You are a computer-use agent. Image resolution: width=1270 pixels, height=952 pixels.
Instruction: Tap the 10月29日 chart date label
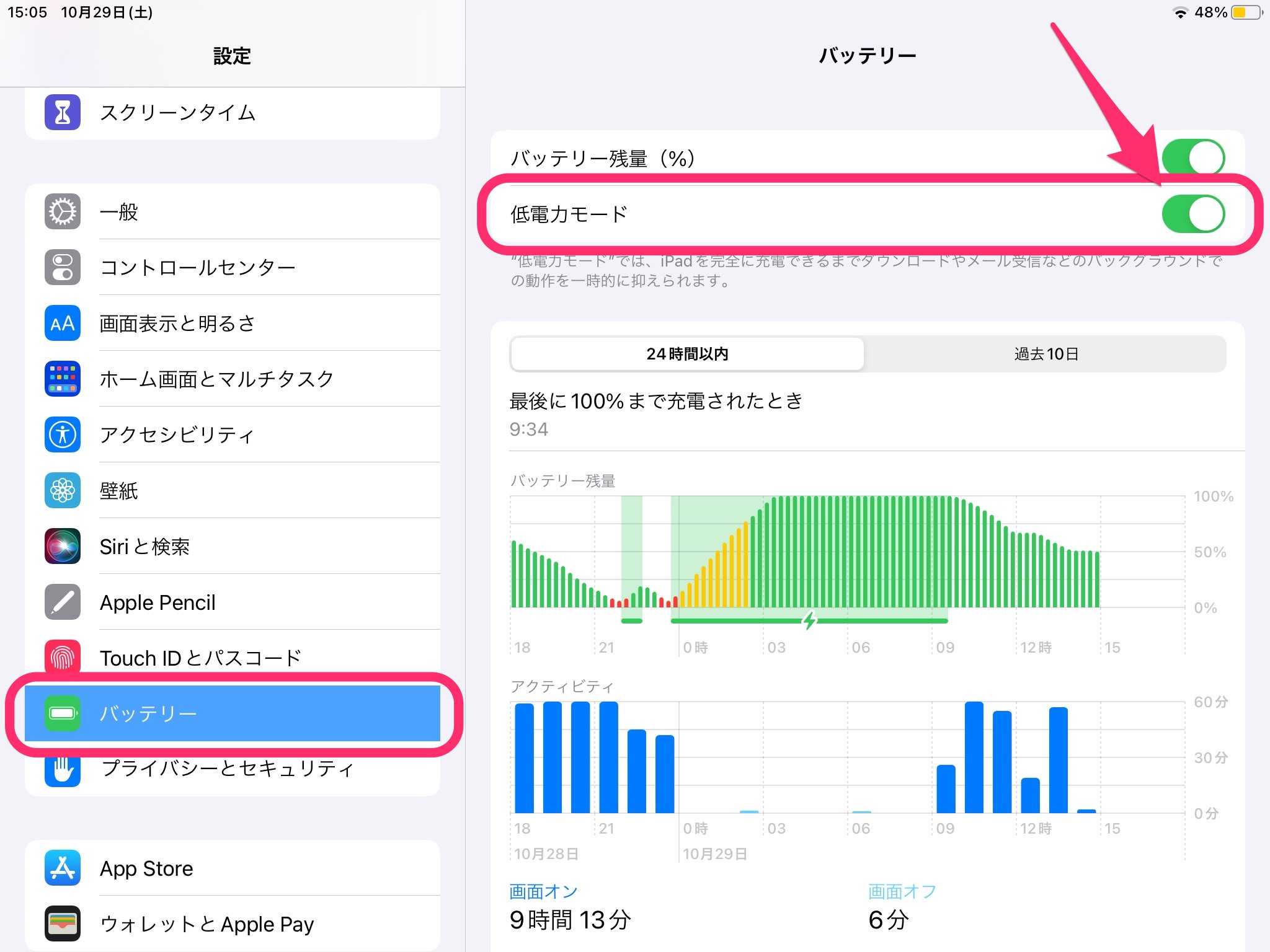coord(715,854)
